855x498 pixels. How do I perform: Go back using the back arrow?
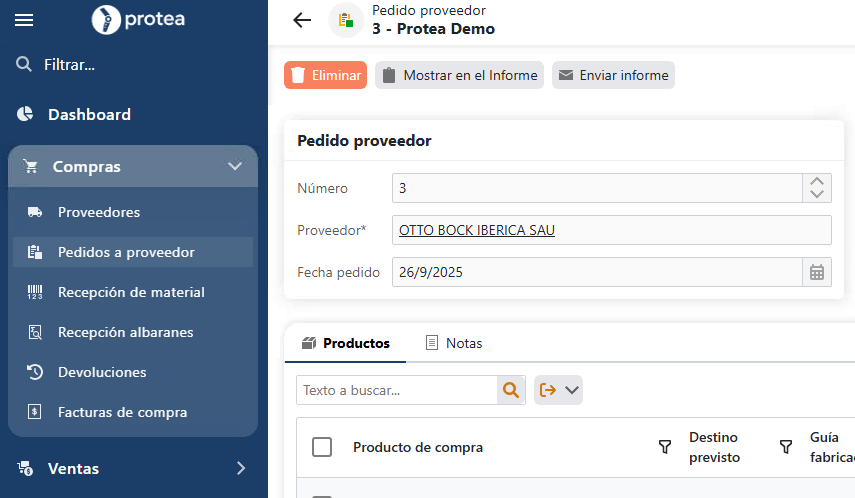pos(302,20)
